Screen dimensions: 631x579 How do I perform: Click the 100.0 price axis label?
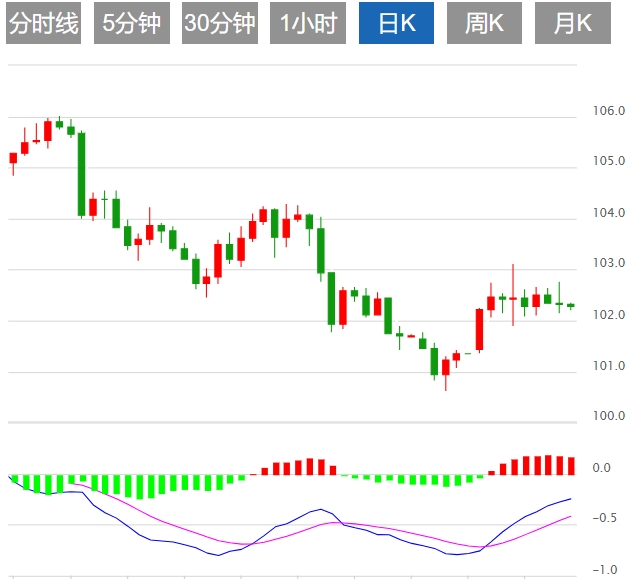pyautogui.click(x=609, y=417)
